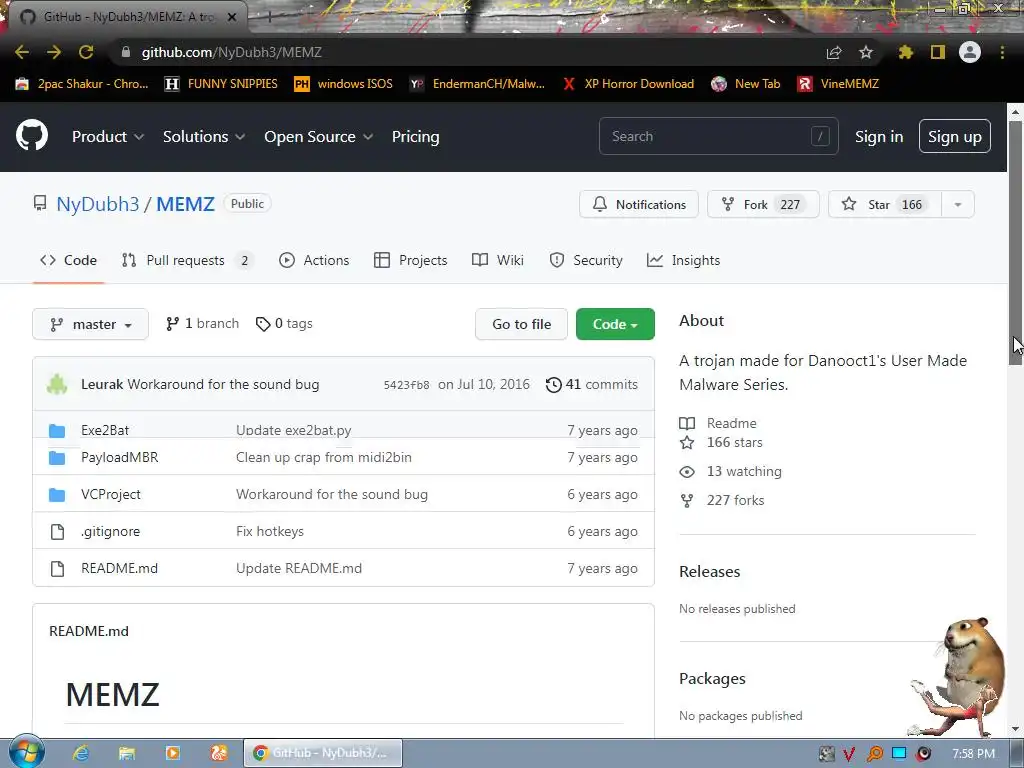Image resolution: width=1024 pixels, height=768 pixels.
Task: Expand the Open Source menu
Action: click(x=319, y=136)
